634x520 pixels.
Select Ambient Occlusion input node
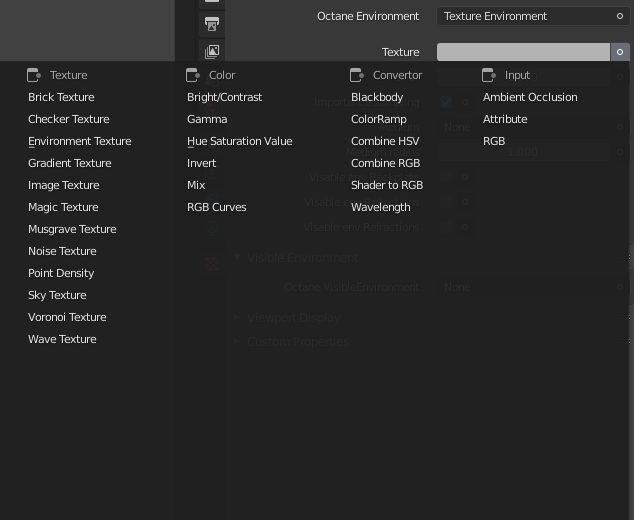pos(529,97)
